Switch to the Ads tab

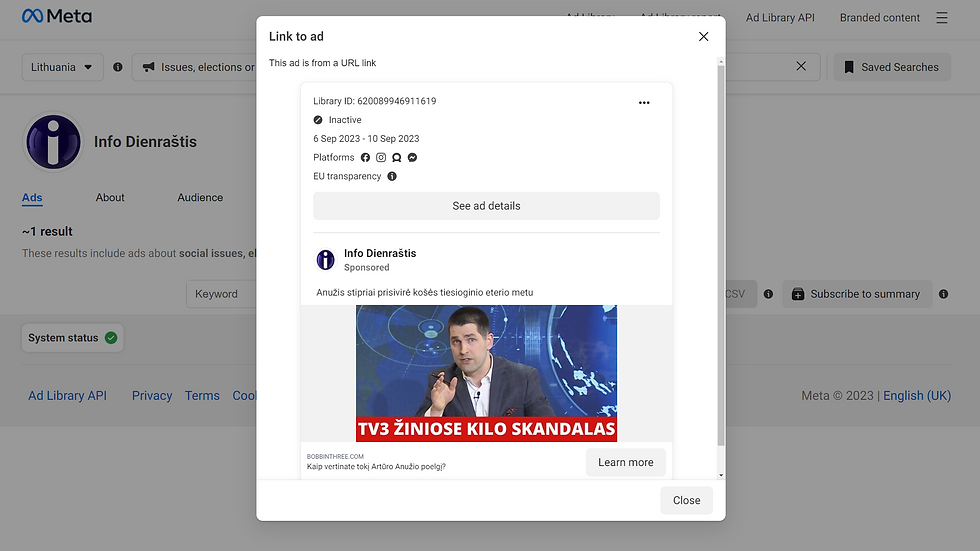32,197
